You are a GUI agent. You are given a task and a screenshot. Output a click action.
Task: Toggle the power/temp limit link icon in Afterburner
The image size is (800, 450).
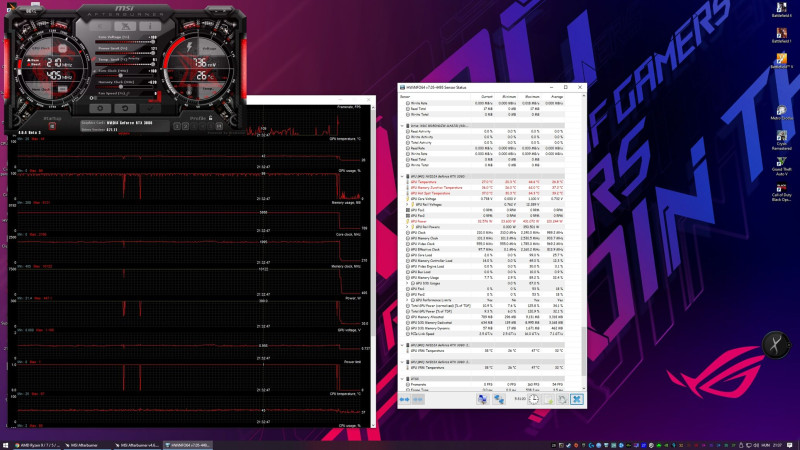[93, 59]
